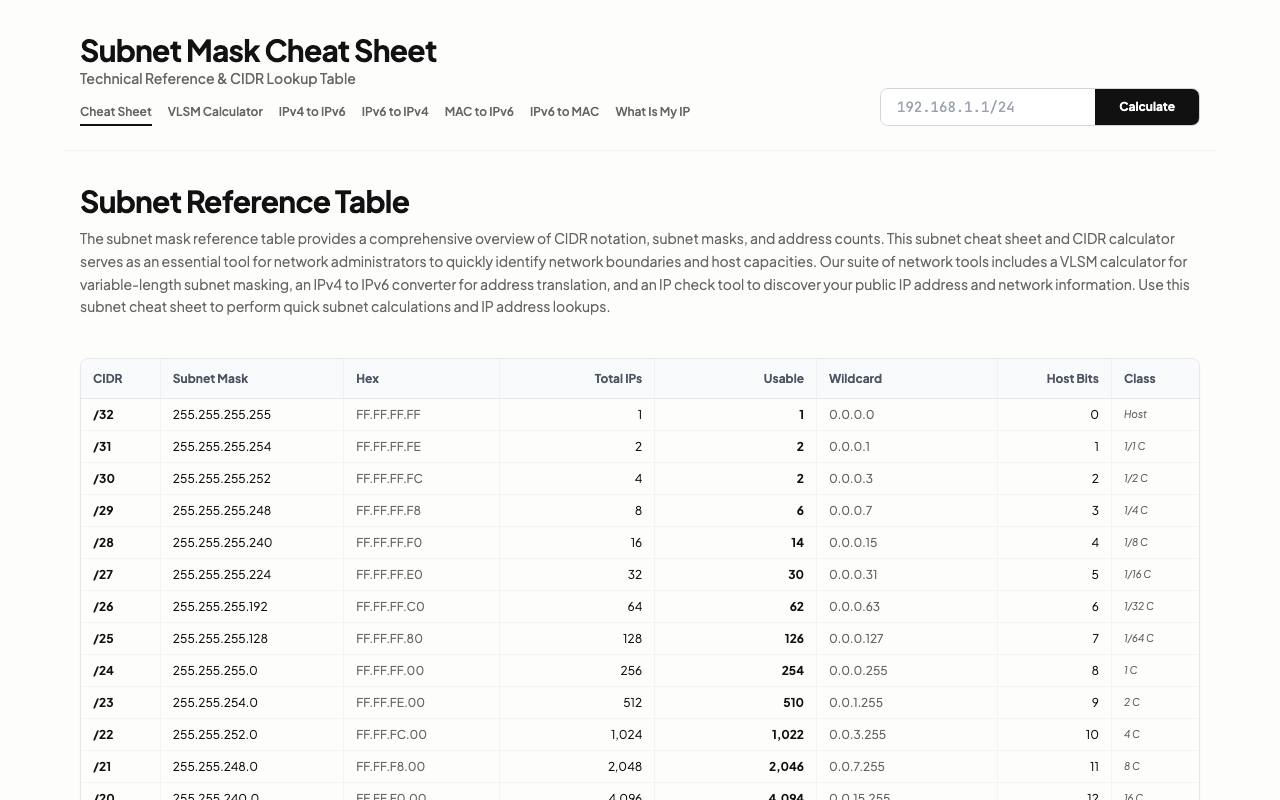The image size is (1280, 800).
Task: Click subnet mask 255.255.255.248
Action: coord(222,511)
